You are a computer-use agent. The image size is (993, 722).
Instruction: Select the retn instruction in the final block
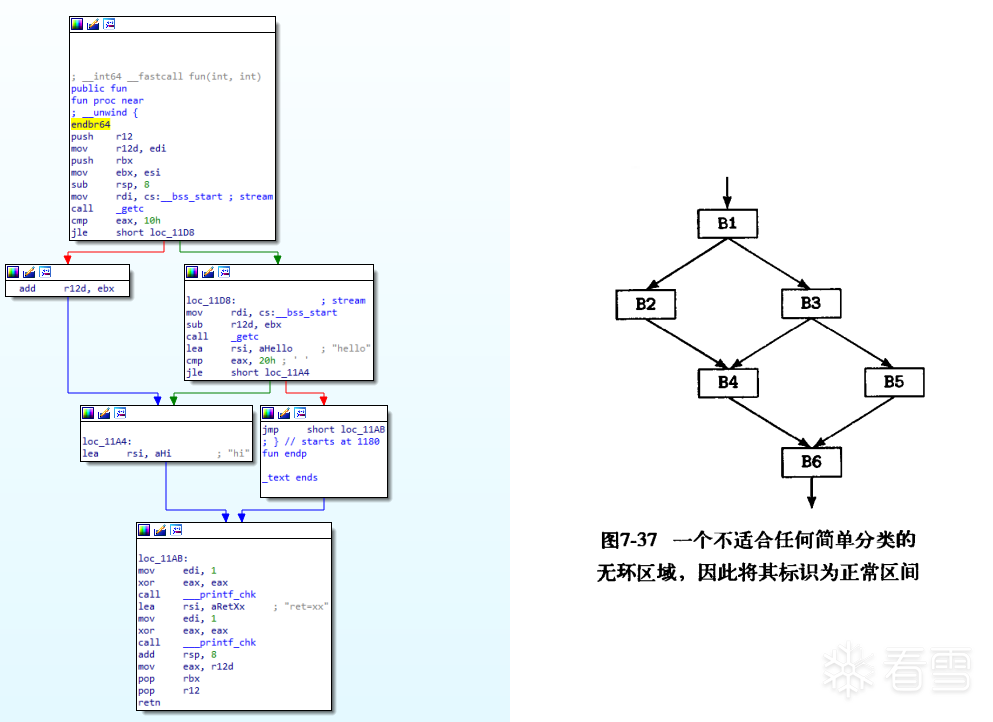(x=148, y=703)
